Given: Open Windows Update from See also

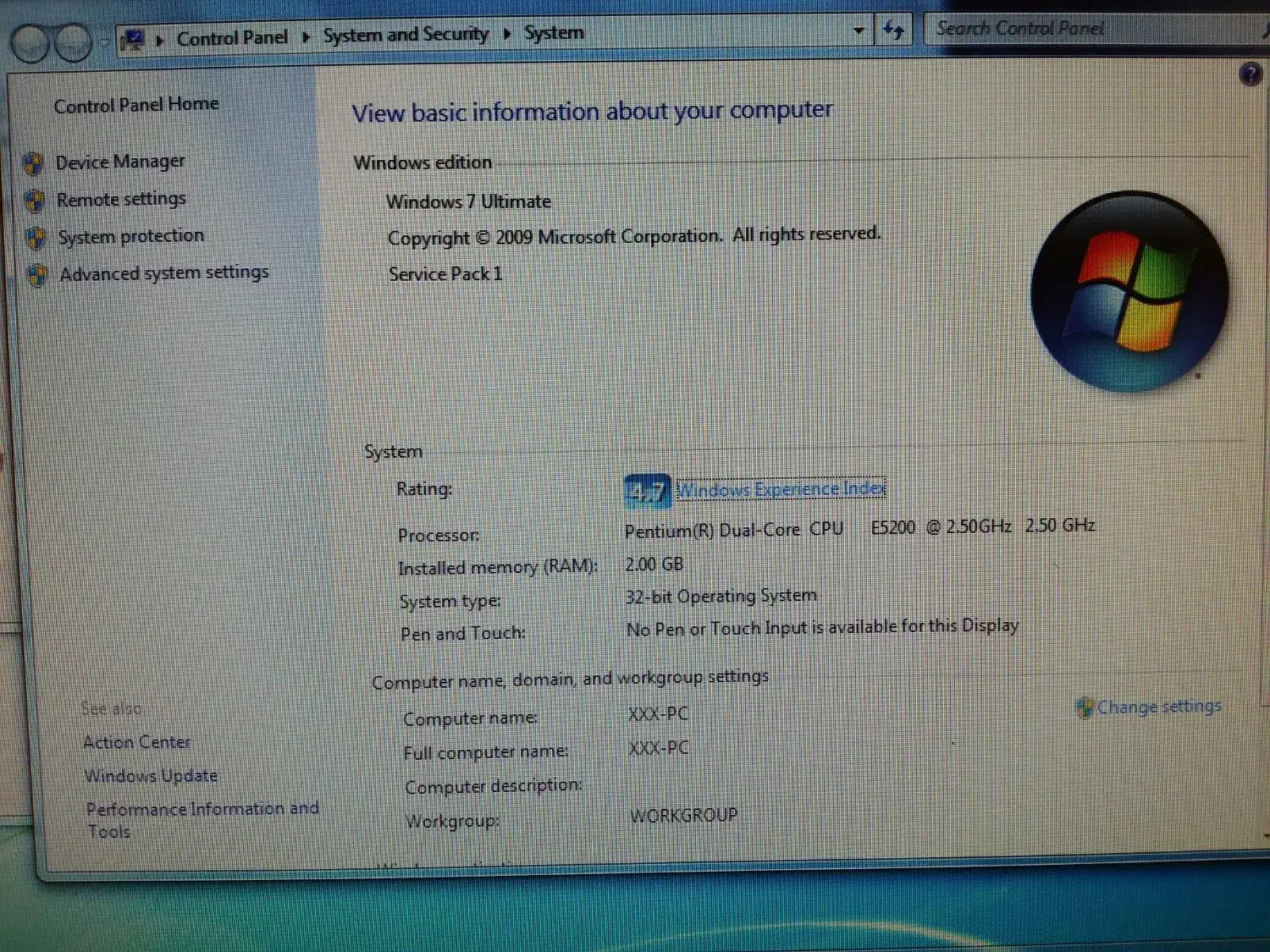Looking at the screenshot, I should pos(151,776).
